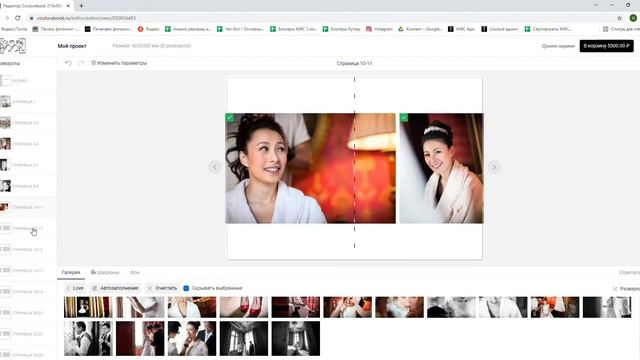Image resolution: width=640 pixels, height=360 pixels.
Task: Pick the last black-white room thumbnail
Action: click(296, 338)
